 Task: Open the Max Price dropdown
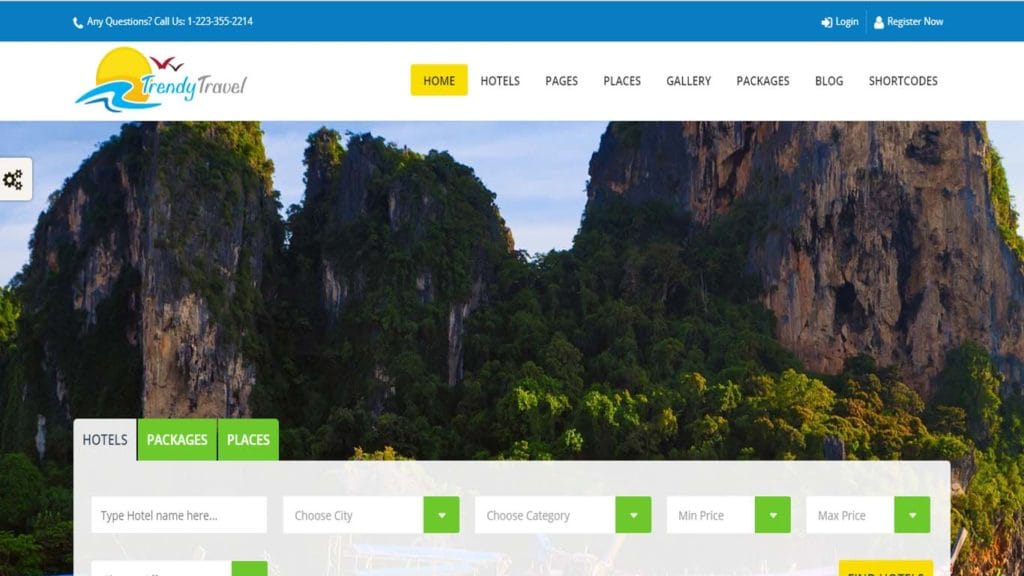coord(911,515)
